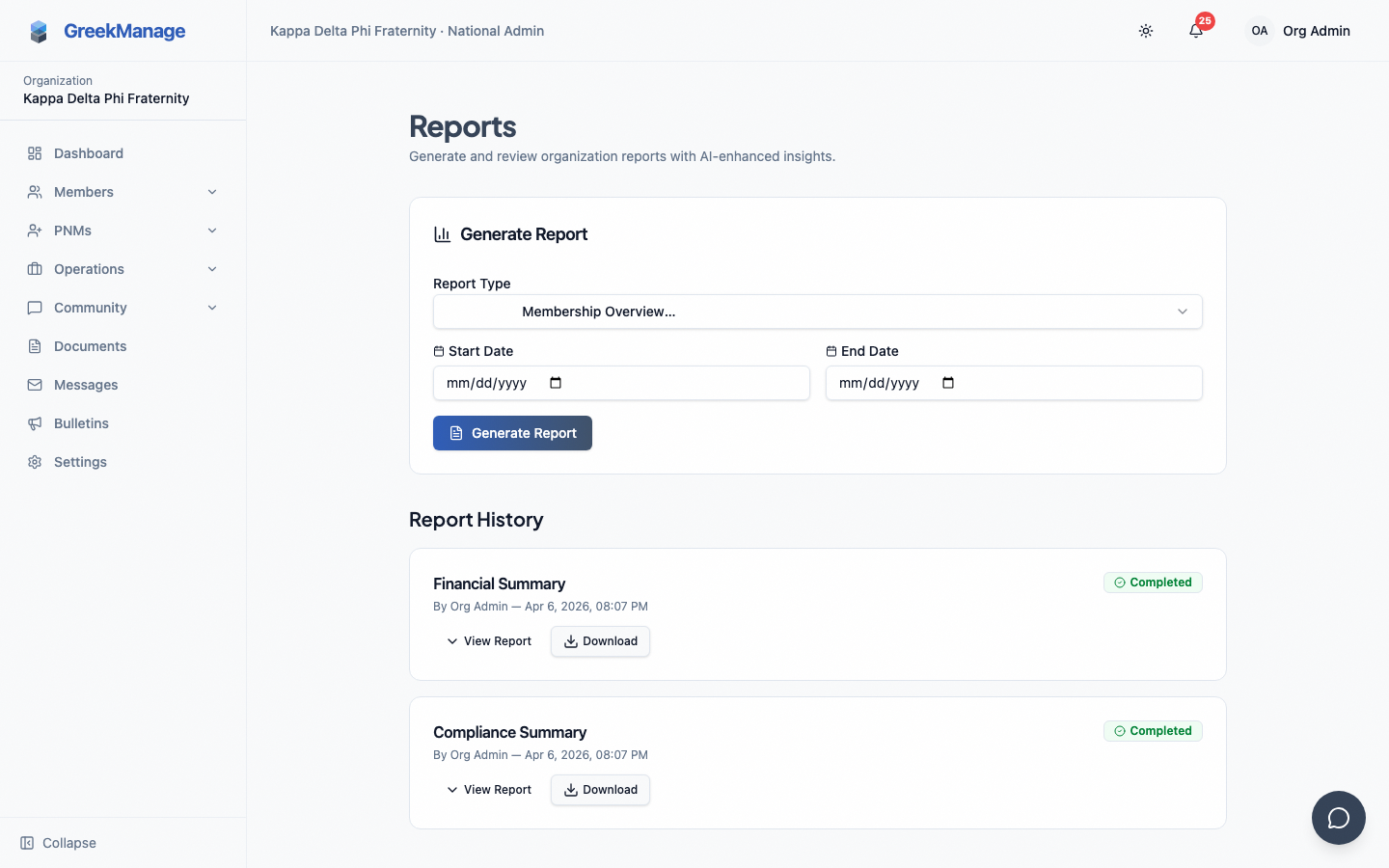Expand the PNMs submenu chevron
The image size is (1389, 868).
coord(212,231)
